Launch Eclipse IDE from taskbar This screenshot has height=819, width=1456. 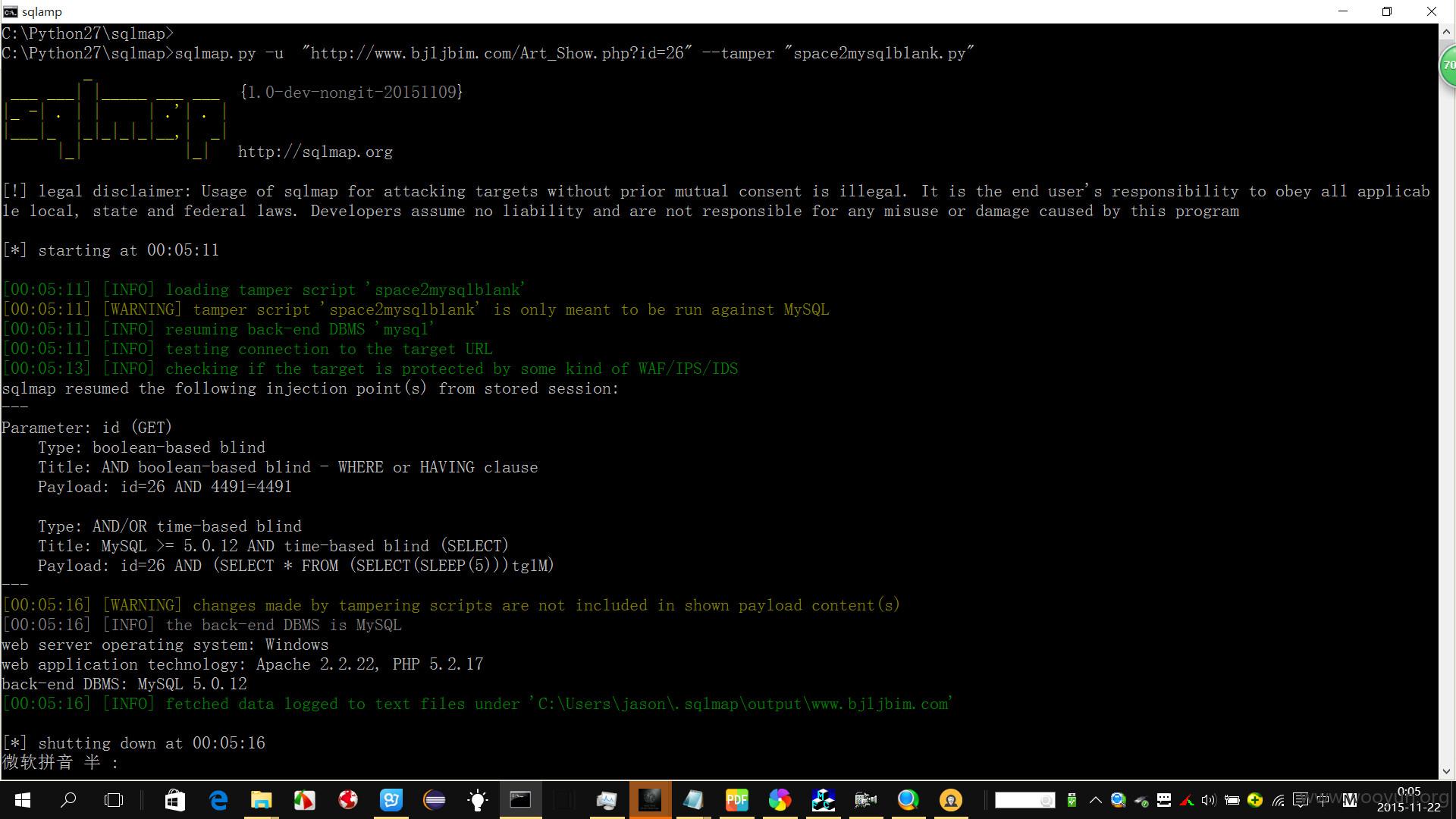[x=435, y=800]
